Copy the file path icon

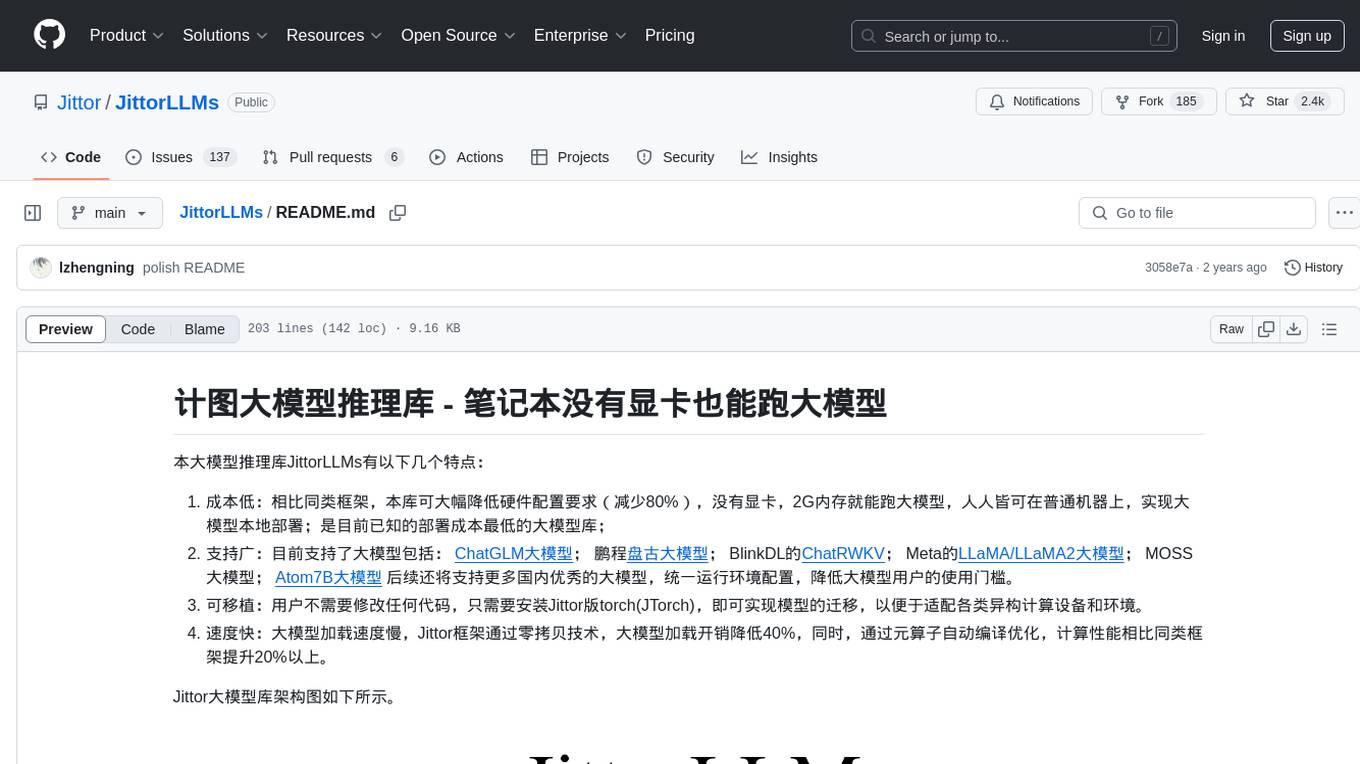coord(397,213)
